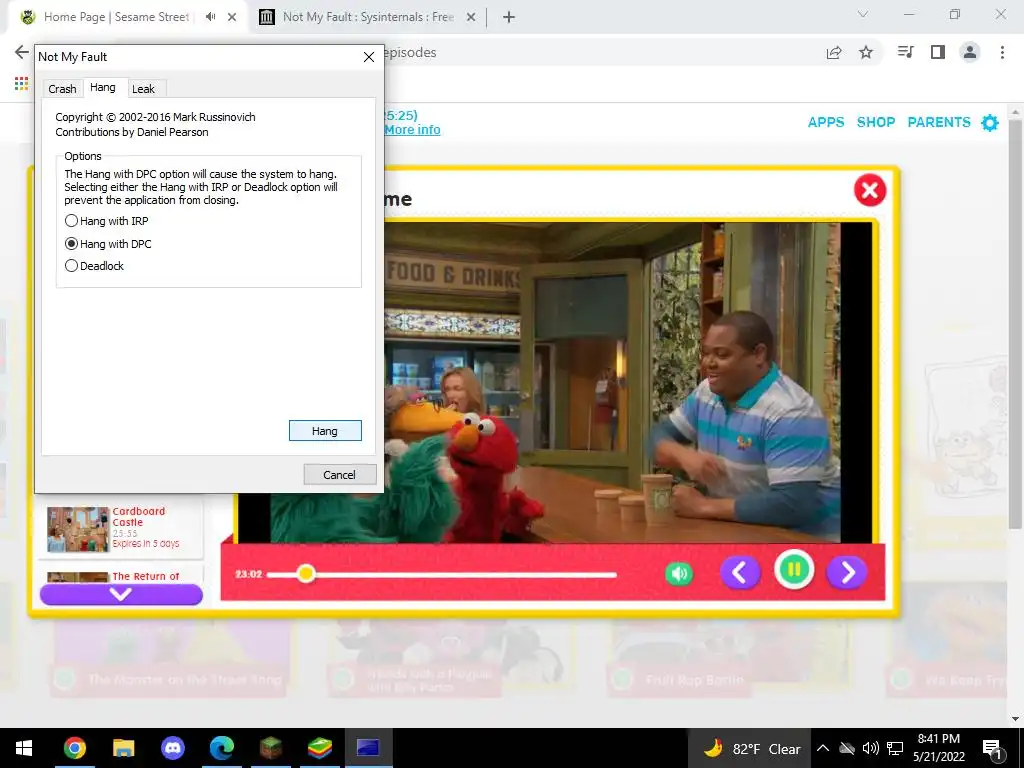Toggle the Chrome side panel icon
This screenshot has width=1024, height=768.
click(938, 52)
